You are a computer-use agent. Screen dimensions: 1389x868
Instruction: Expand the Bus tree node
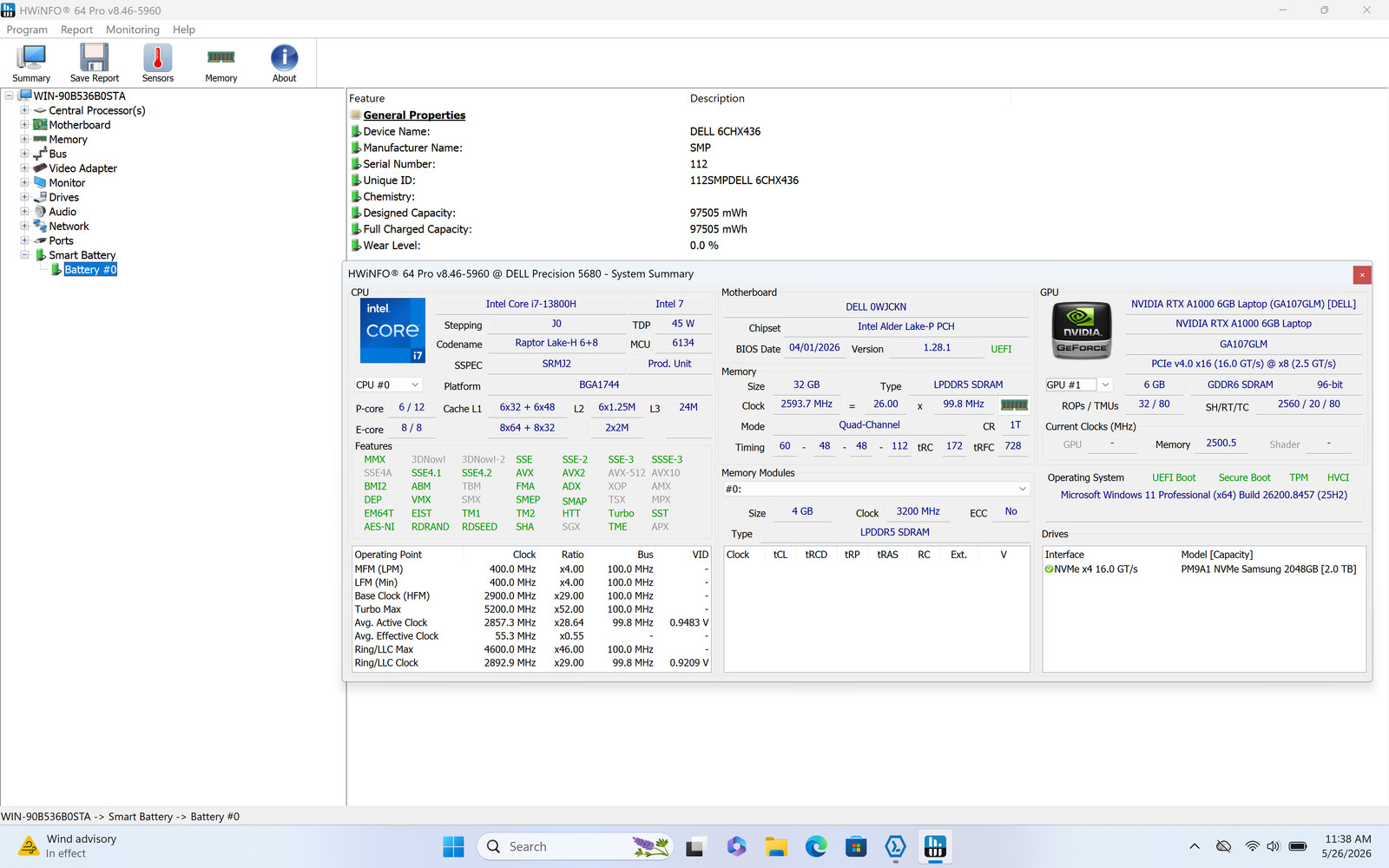point(24,154)
